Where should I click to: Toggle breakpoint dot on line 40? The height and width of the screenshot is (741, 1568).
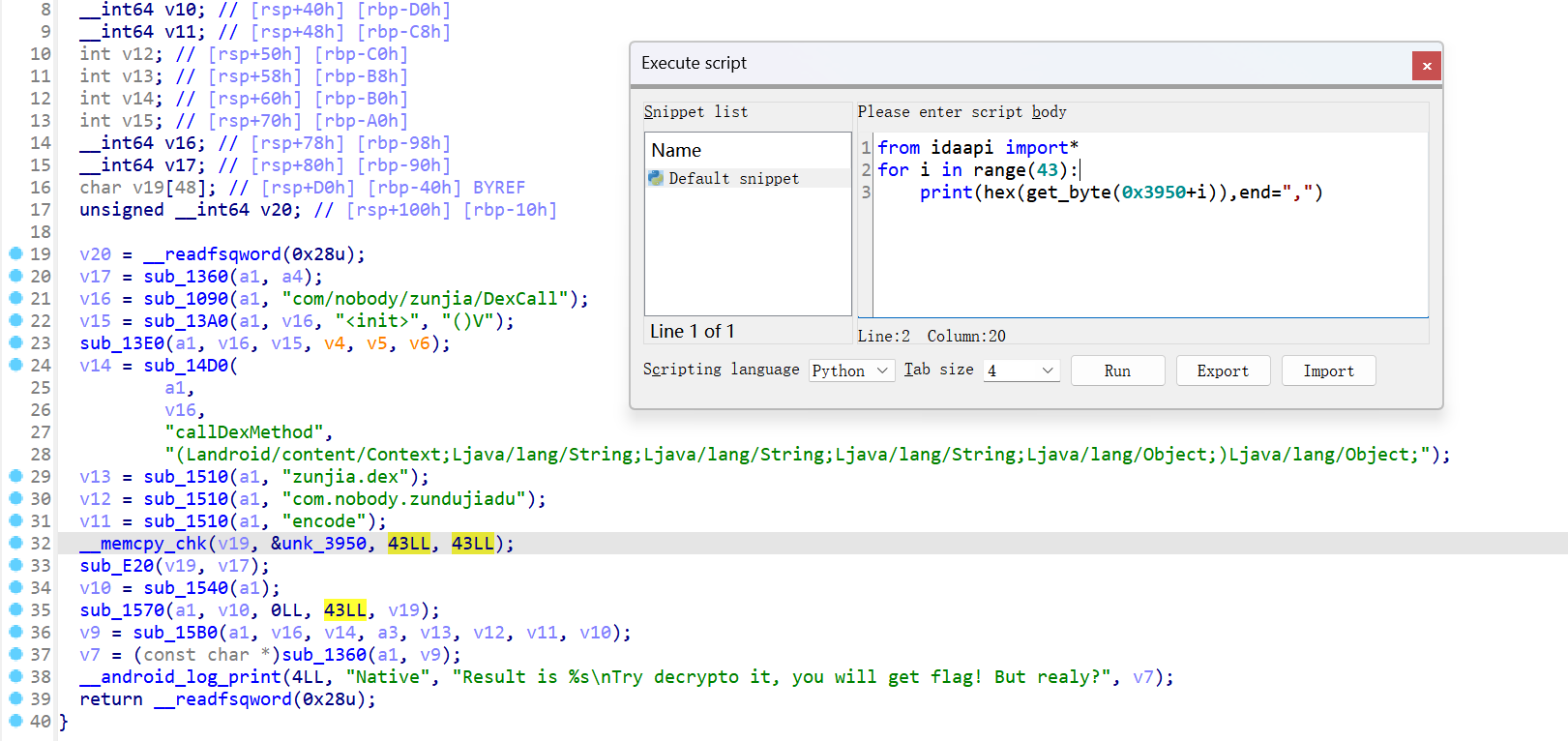coord(15,721)
